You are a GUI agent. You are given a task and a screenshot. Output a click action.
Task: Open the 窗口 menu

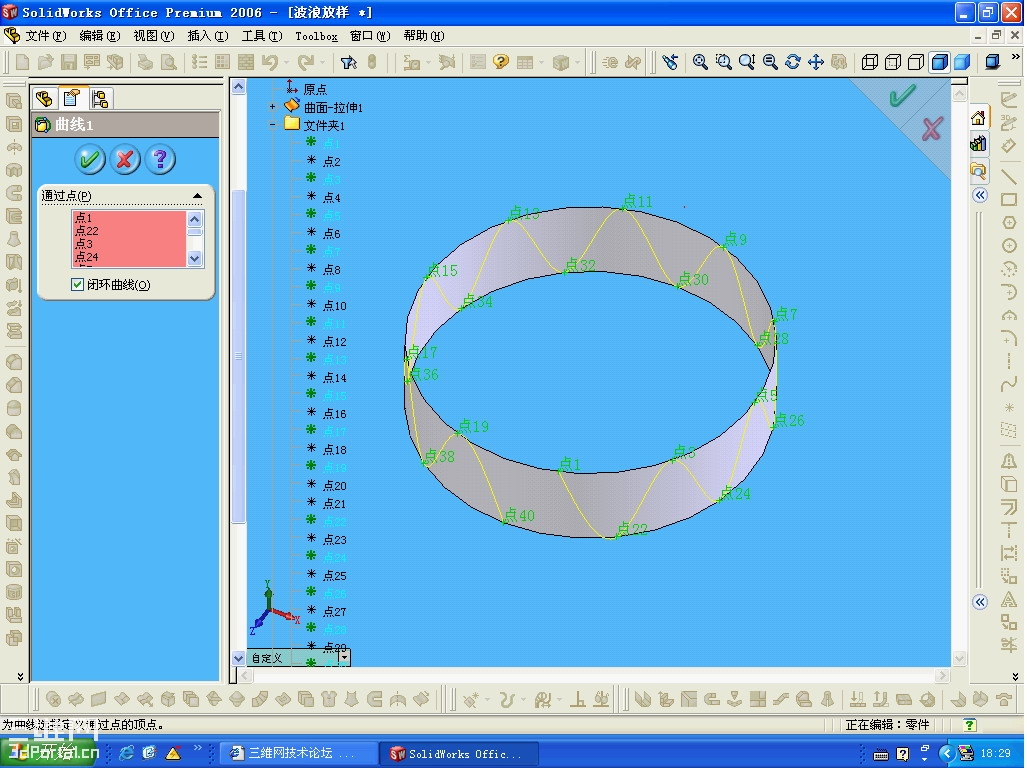point(370,36)
